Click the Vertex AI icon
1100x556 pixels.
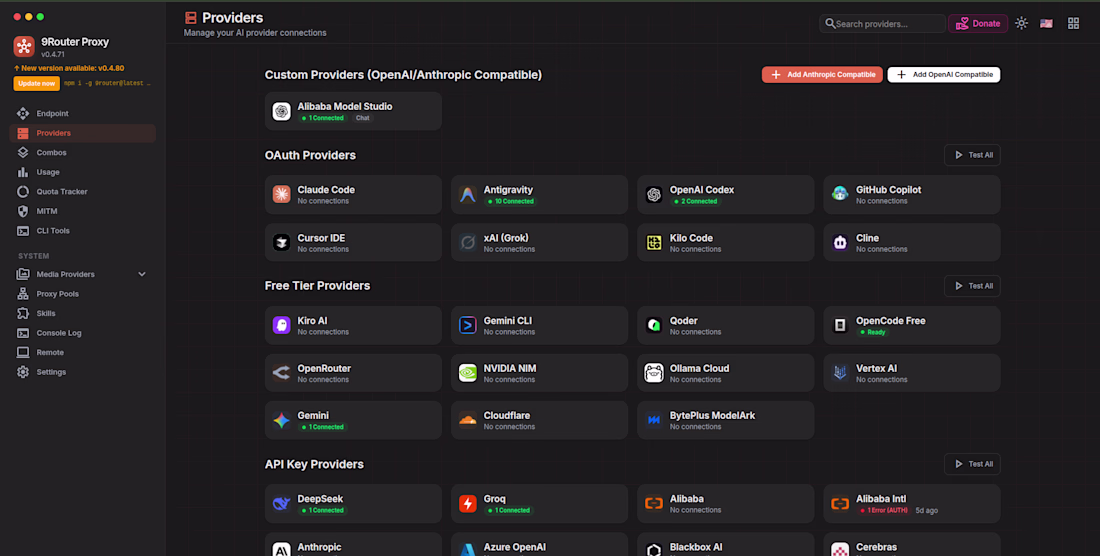tap(840, 373)
